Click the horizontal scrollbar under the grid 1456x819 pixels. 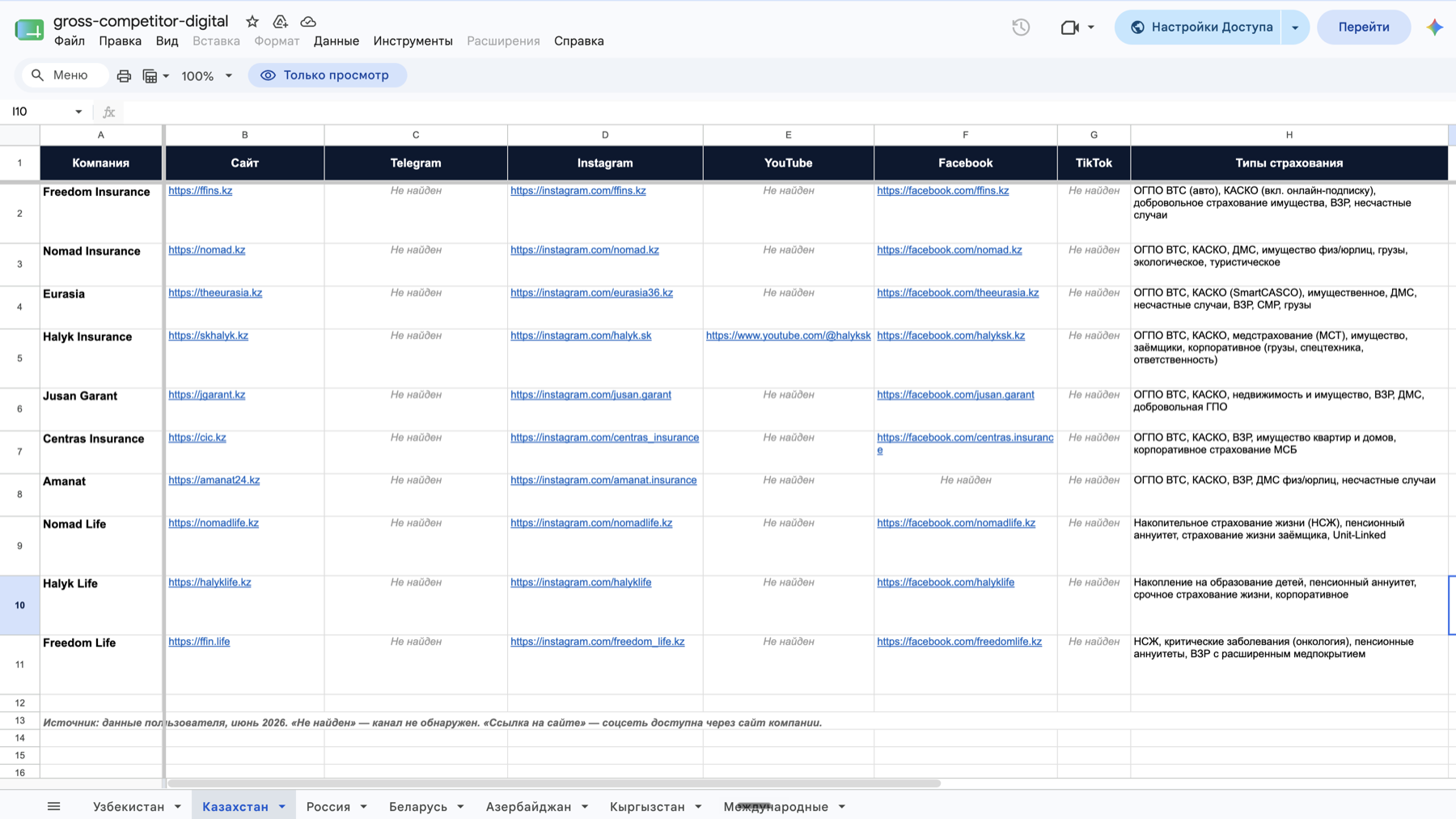[554, 783]
